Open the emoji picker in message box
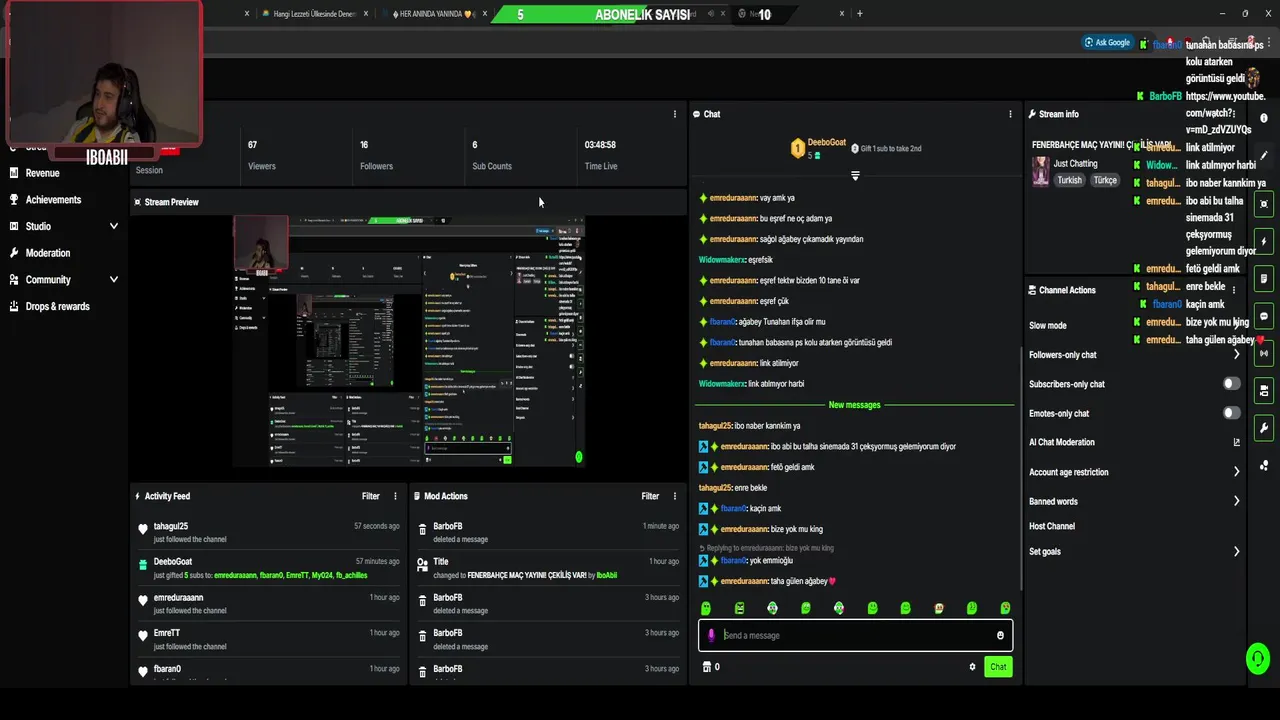This screenshot has height=720, width=1280. pyautogui.click(x=1000, y=635)
